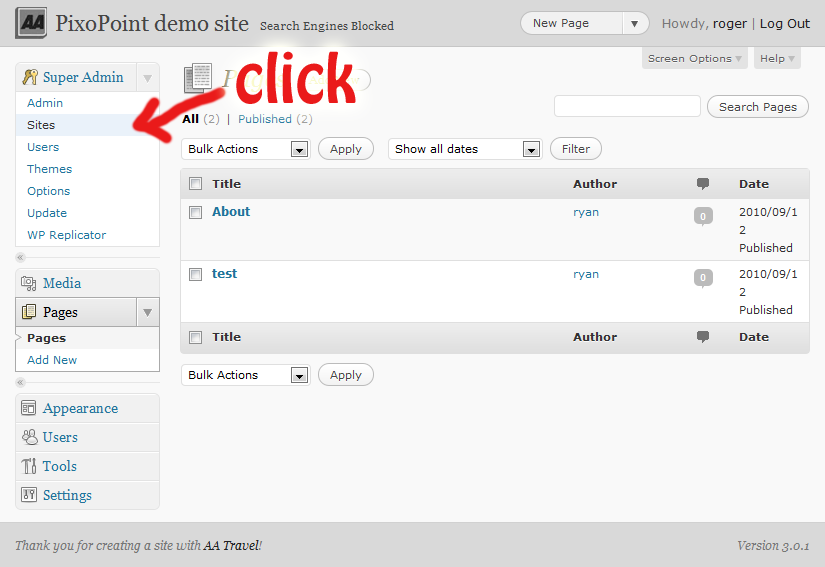Image resolution: width=825 pixels, height=567 pixels.
Task: Click the Pages menu icon in sidebar
Action: coord(29,312)
